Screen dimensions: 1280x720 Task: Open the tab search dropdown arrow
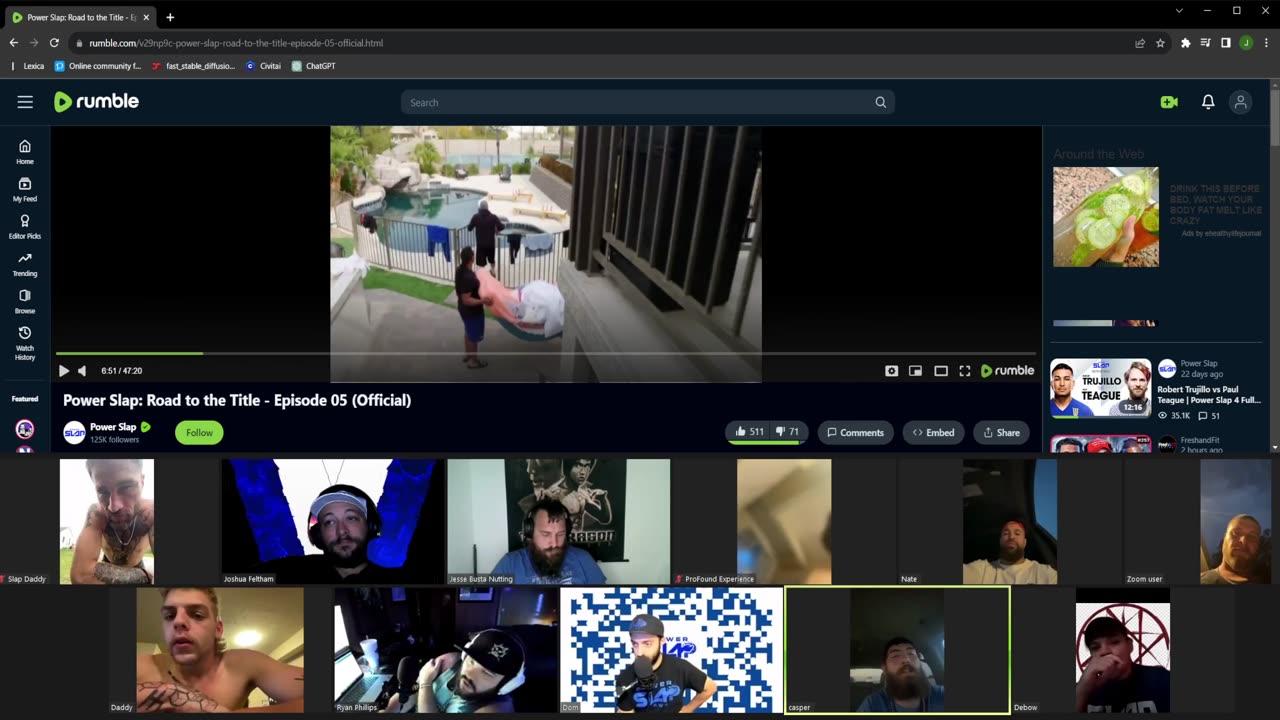coord(1179,11)
